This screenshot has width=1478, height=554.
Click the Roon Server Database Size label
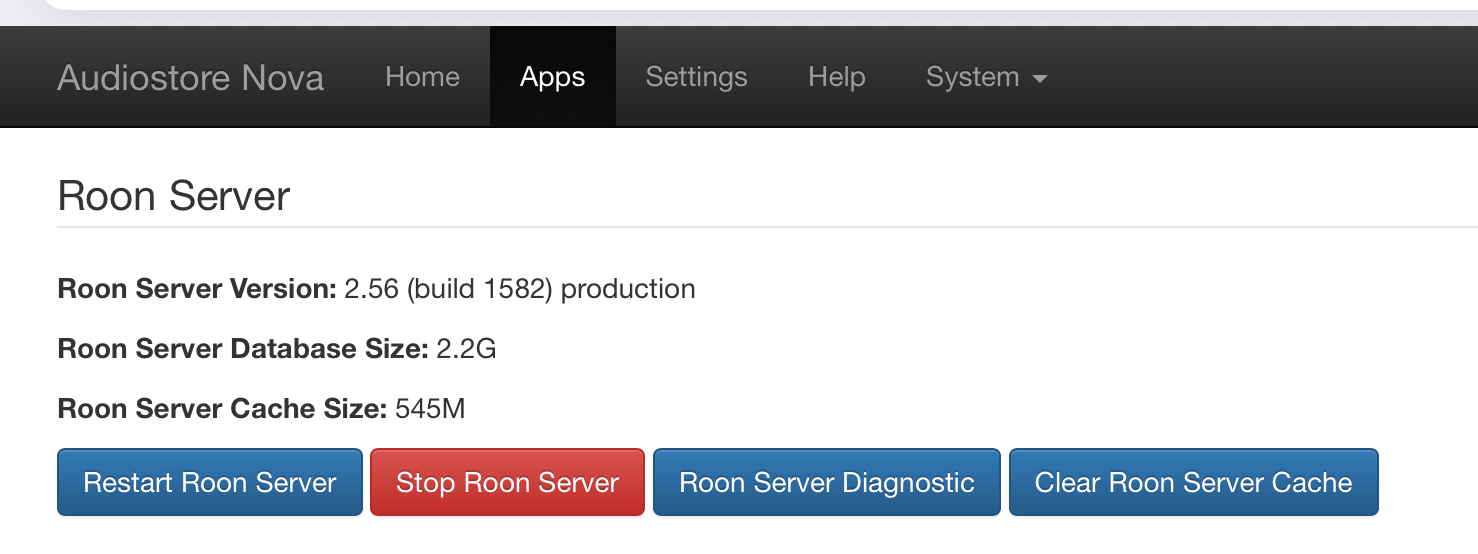point(243,349)
